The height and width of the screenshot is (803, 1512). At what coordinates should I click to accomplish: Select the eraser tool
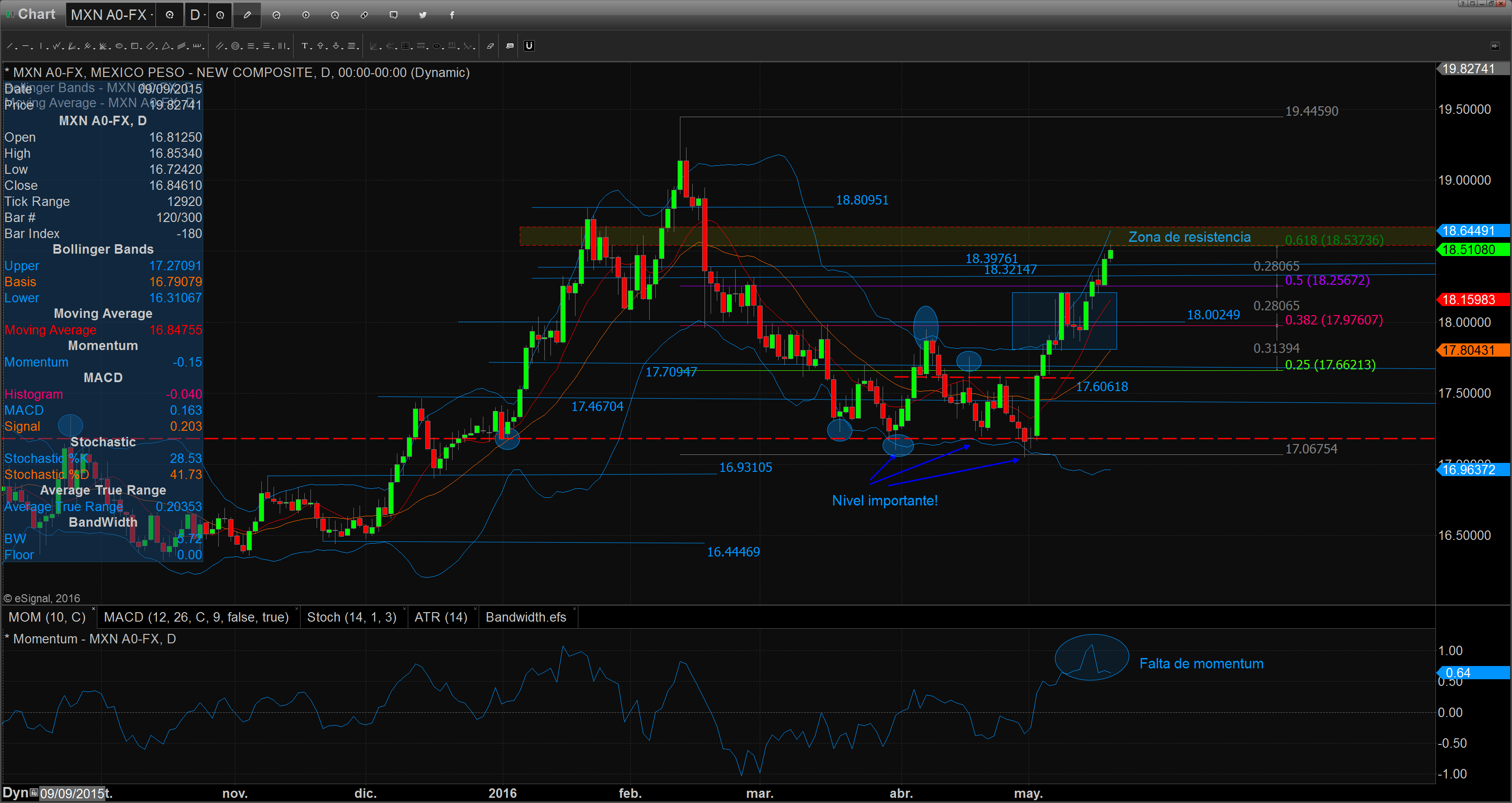coord(491,46)
